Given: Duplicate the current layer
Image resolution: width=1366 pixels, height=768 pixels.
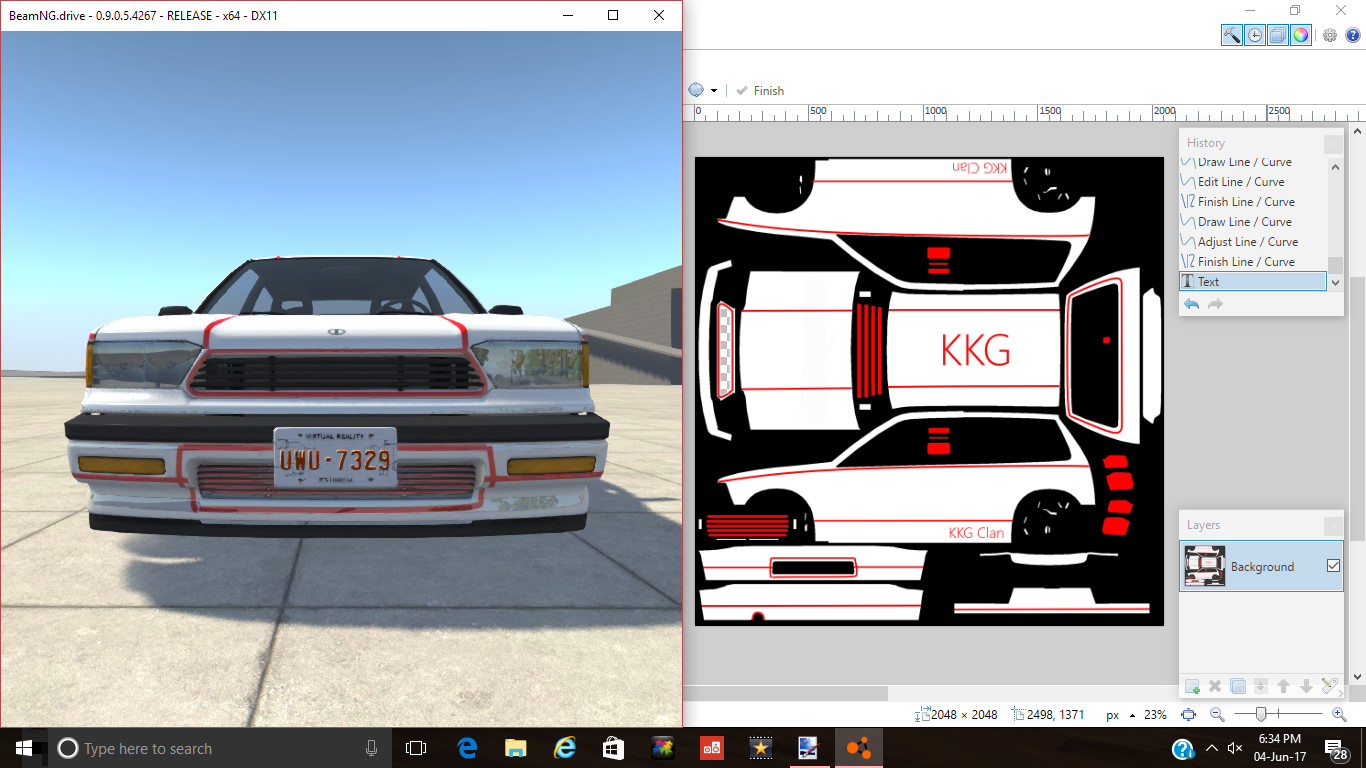Looking at the screenshot, I should 1238,686.
